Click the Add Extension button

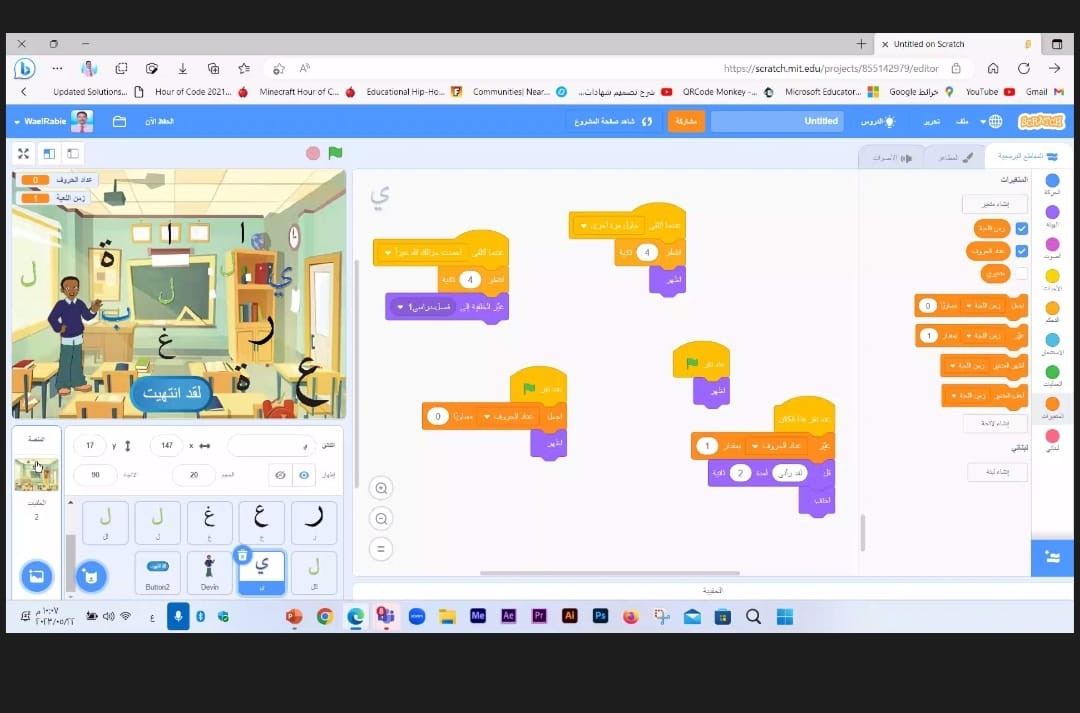pyautogui.click(x=1052, y=557)
